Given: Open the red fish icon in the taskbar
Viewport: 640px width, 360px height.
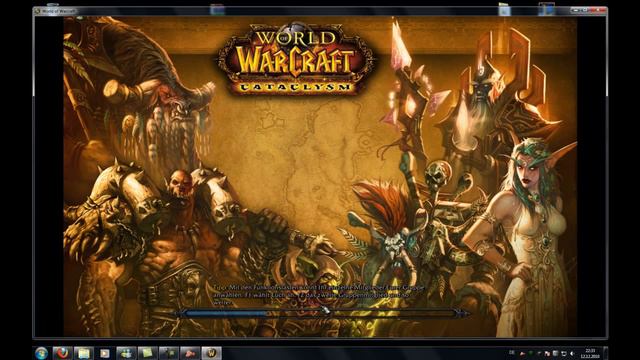Looking at the screenshot, I should (190, 353).
